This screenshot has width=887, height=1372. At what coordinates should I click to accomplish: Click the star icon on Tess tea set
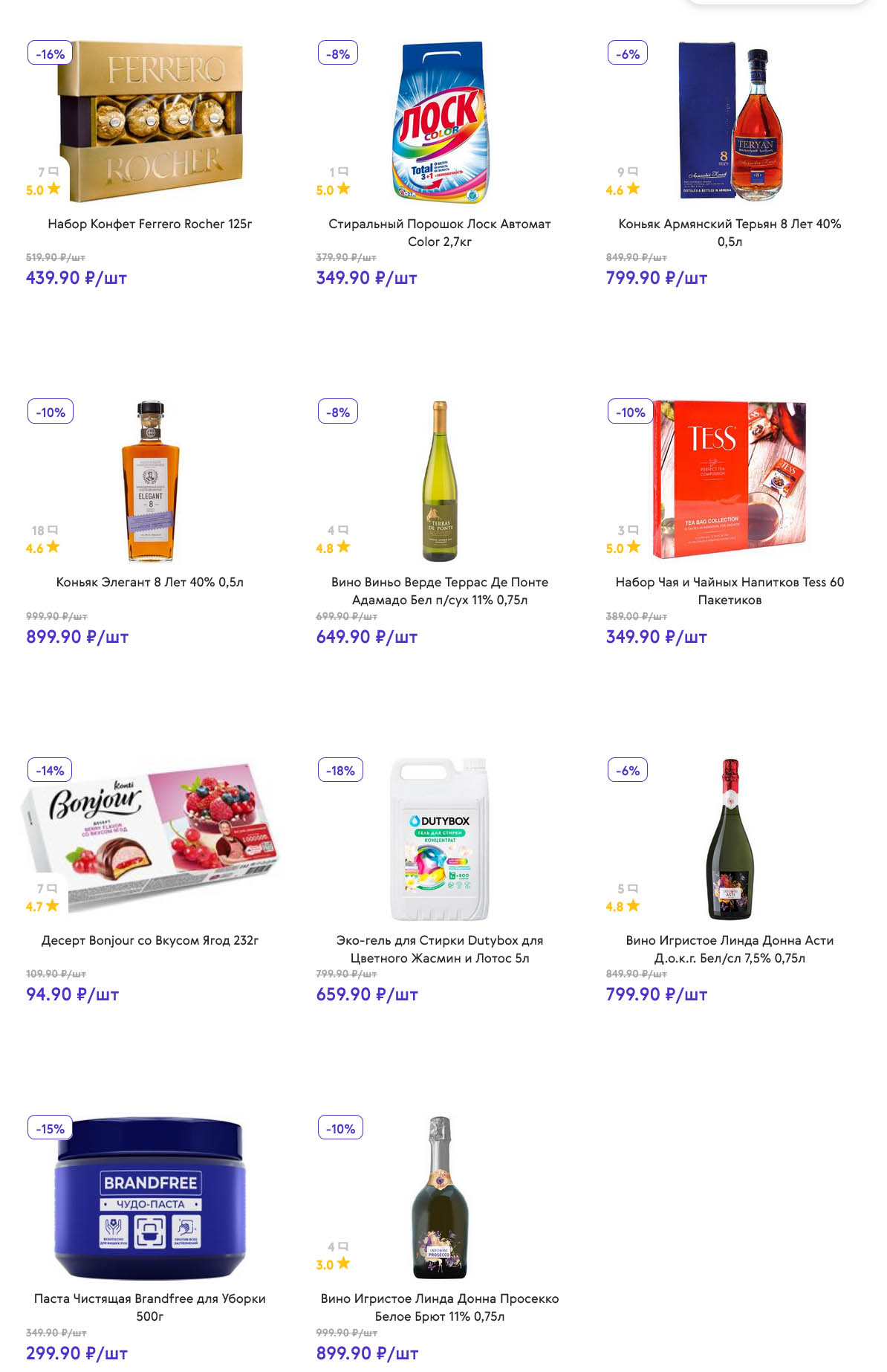point(633,547)
